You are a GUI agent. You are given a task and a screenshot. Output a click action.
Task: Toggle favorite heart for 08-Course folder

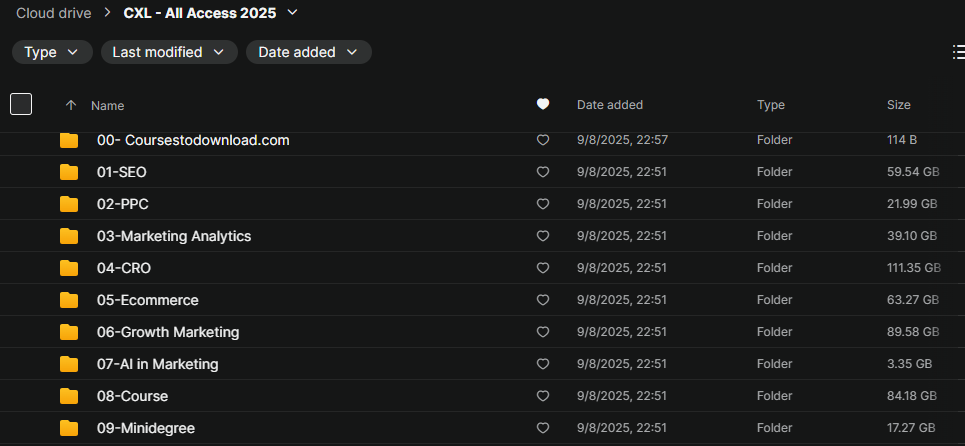point(543,396)
